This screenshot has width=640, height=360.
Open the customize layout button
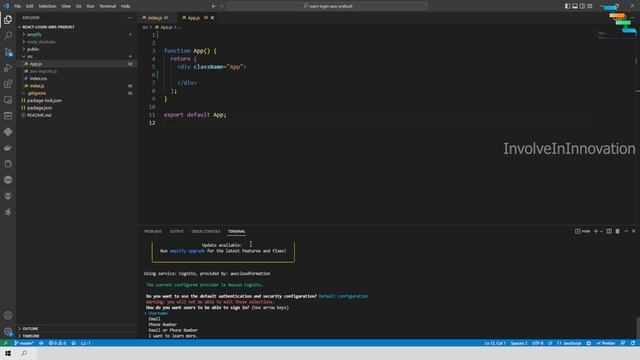590,6
